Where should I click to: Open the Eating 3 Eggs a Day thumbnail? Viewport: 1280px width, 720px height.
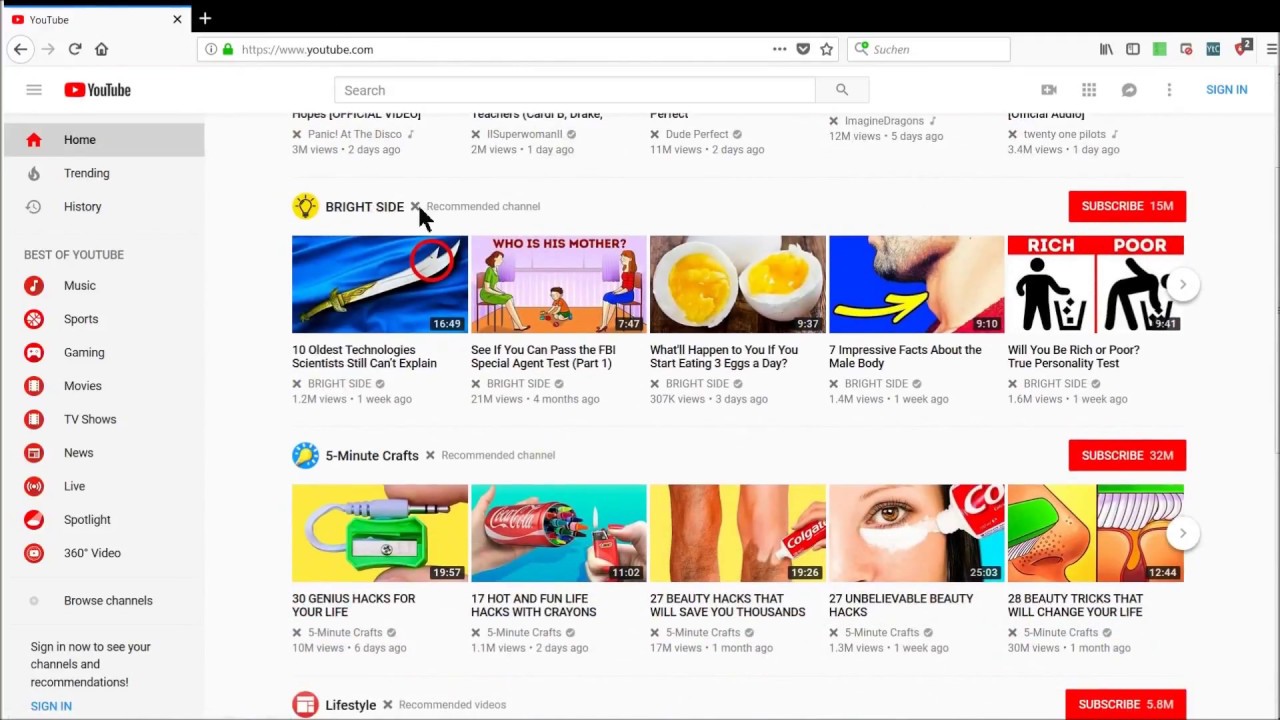[738, 284]
